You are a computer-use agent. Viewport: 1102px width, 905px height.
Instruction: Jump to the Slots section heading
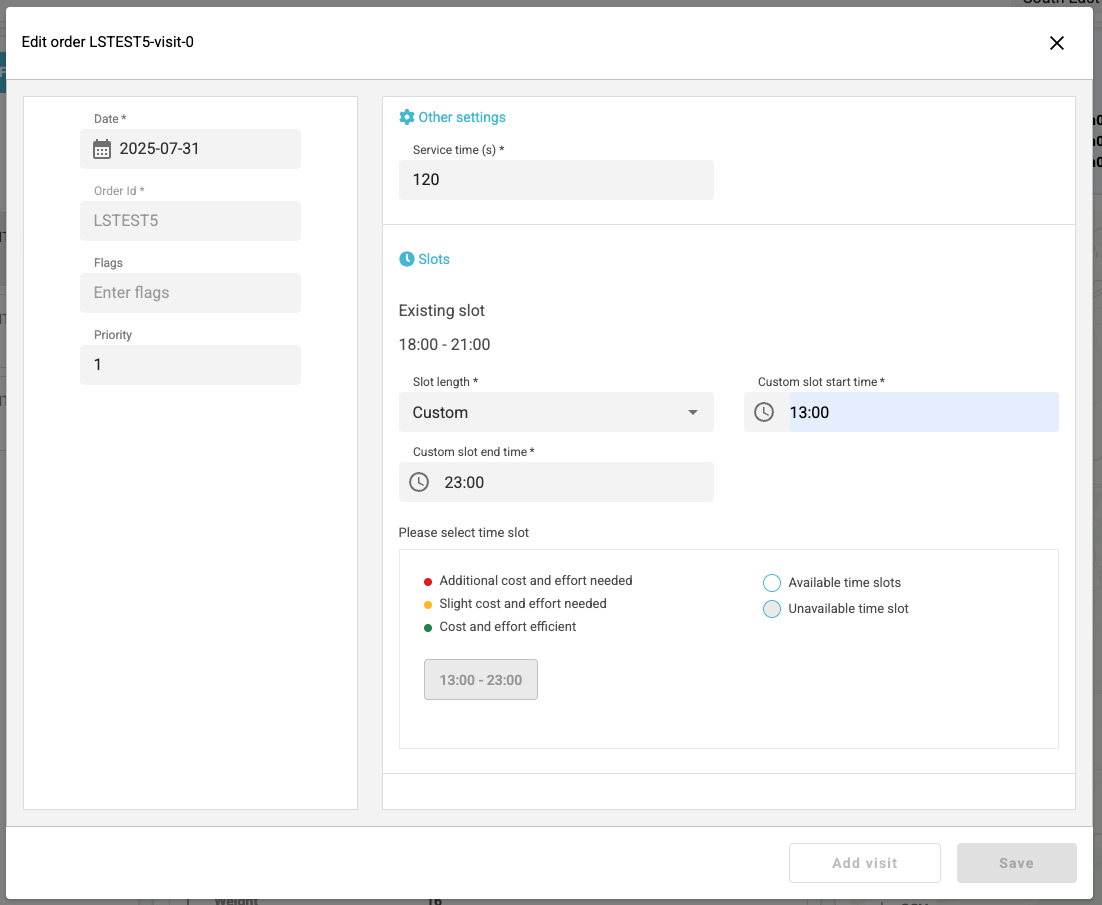point(434,259)
